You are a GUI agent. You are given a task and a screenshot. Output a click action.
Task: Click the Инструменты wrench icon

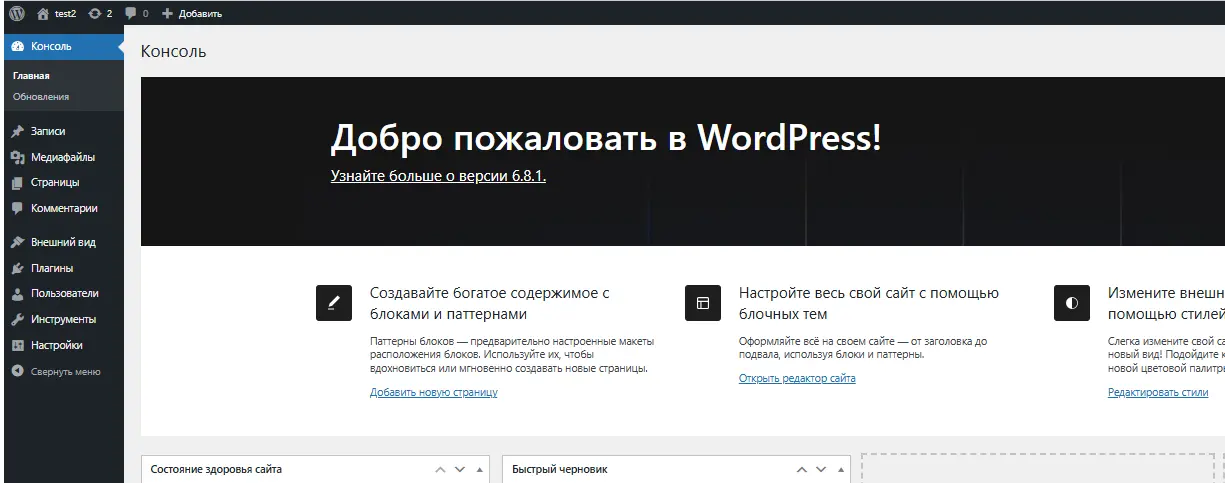click(17, 320)
